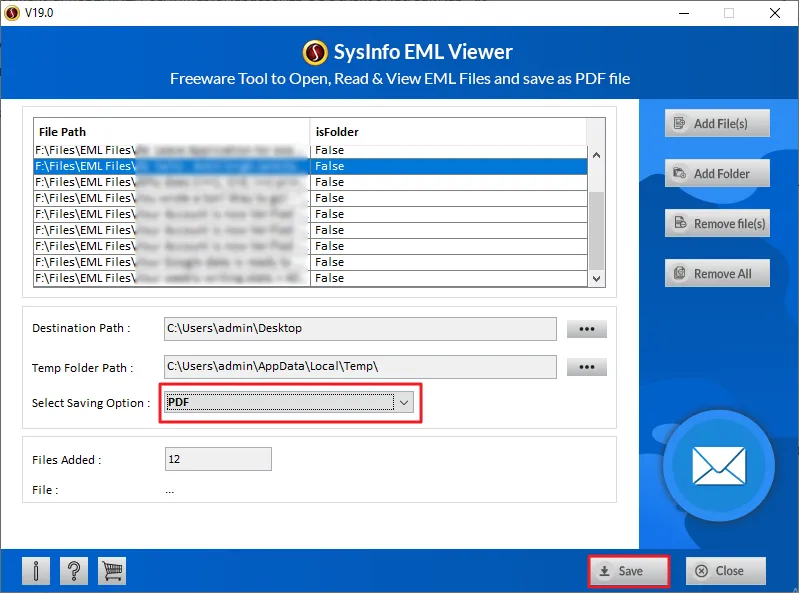The image size is (799, 593).
Task: Click the Remove file(s) button
Action: coord(717,223)
